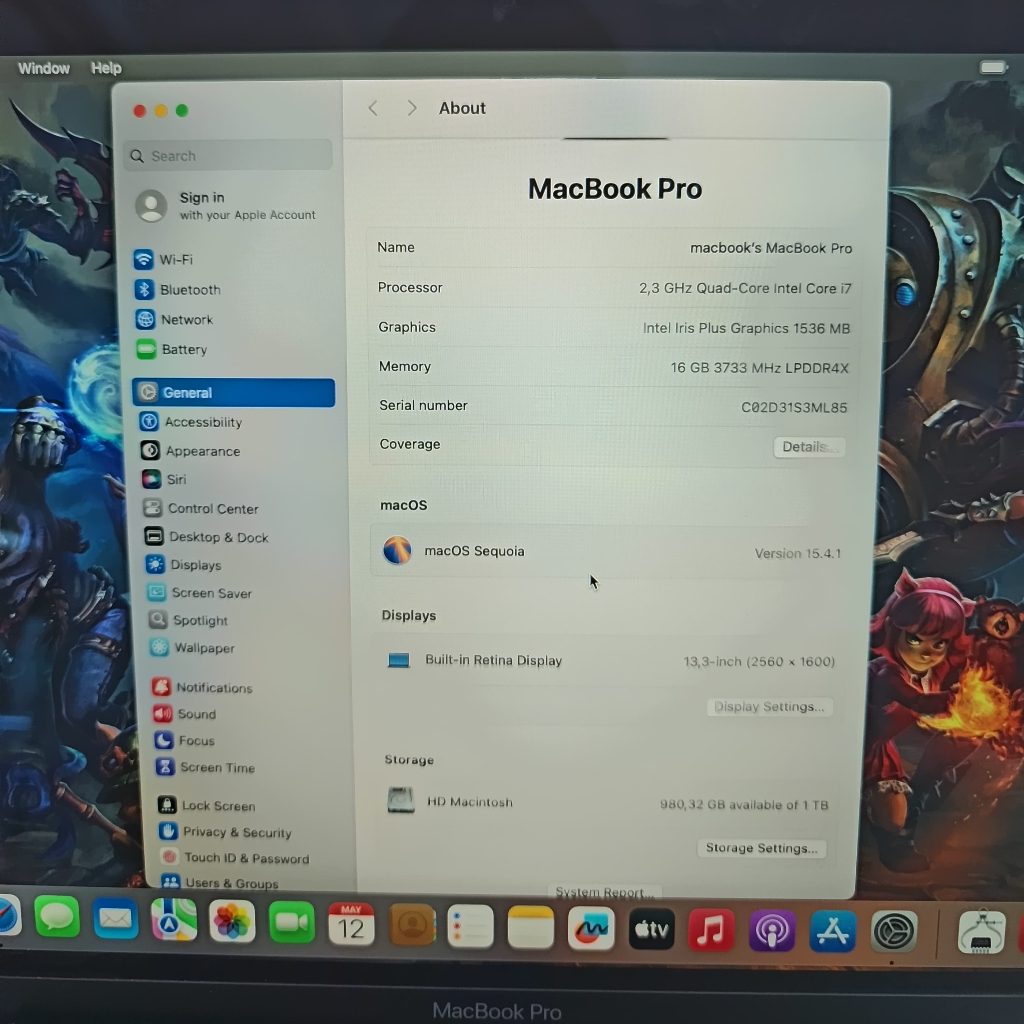
Task: Select Desktop & Dock in sidebar
Action: 217,537
